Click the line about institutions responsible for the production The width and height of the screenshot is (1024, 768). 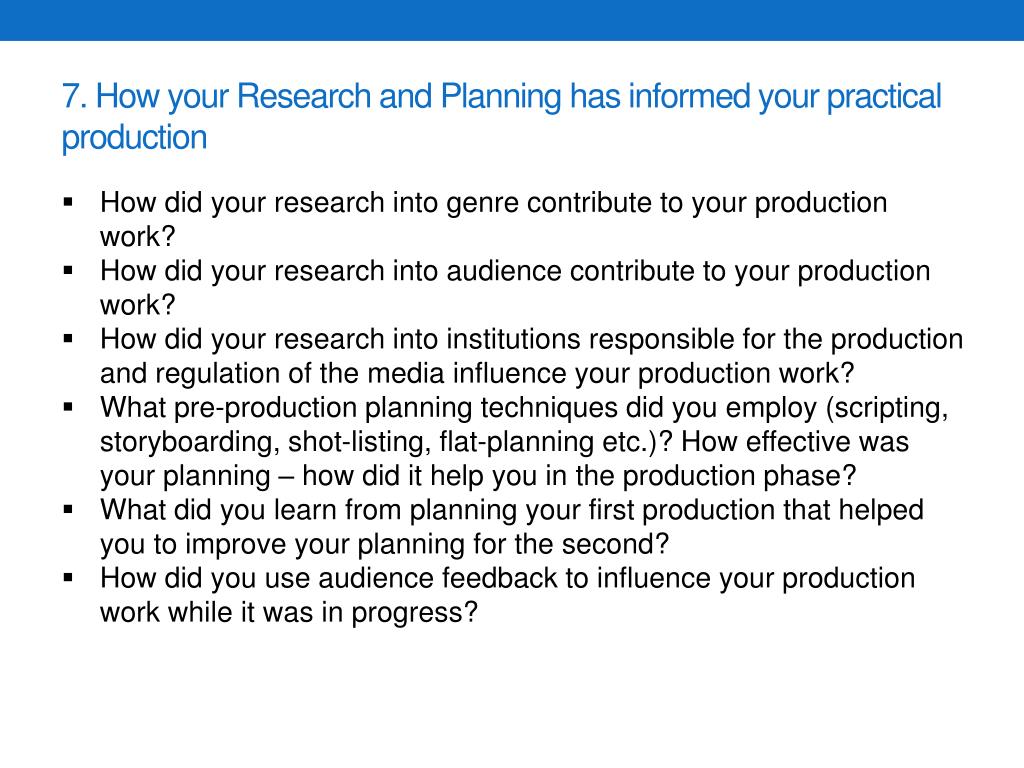[x=532, y=339]
